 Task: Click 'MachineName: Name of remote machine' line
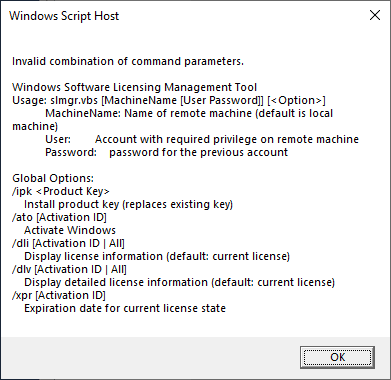tap(189, 113)
